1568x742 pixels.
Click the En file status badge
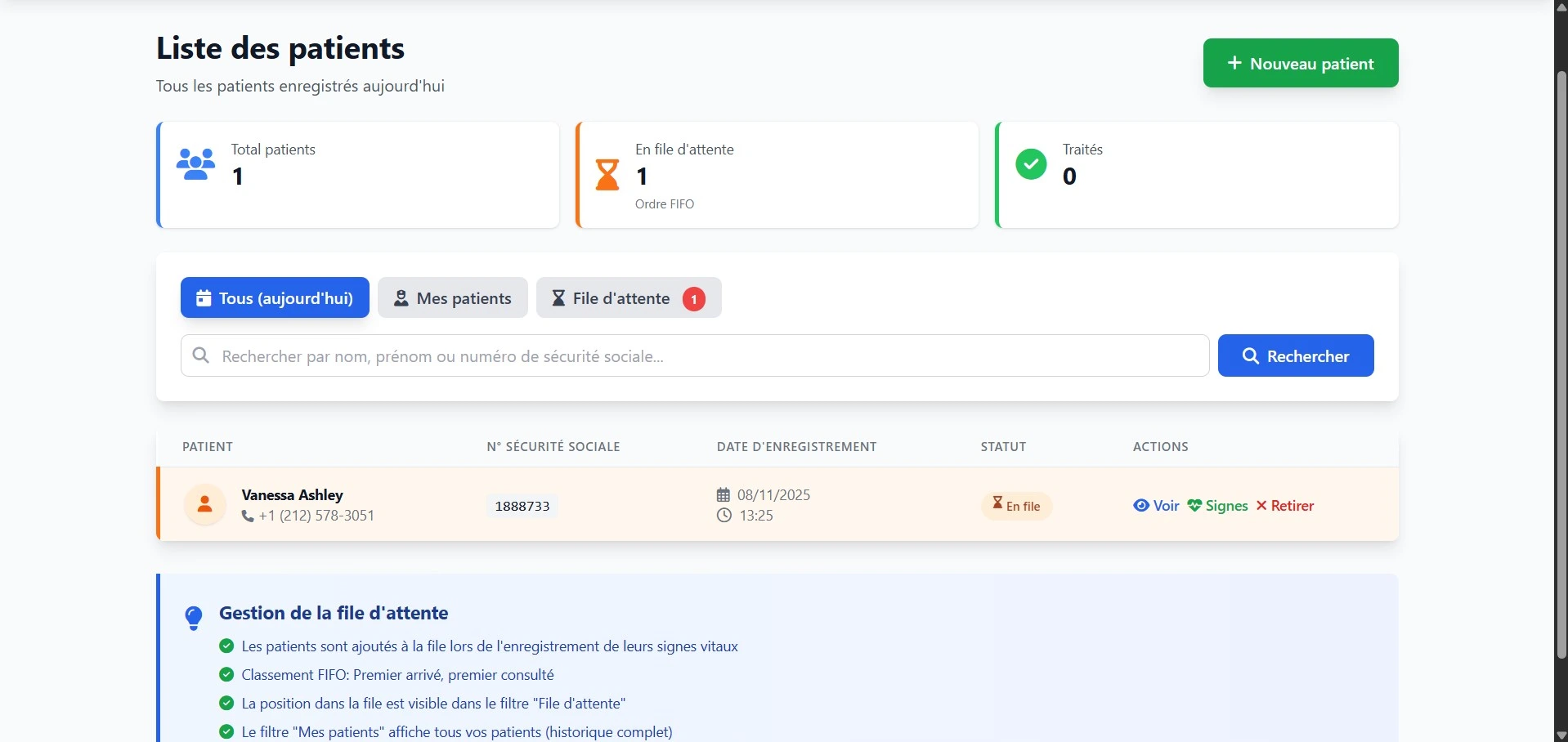[1016, 506]
